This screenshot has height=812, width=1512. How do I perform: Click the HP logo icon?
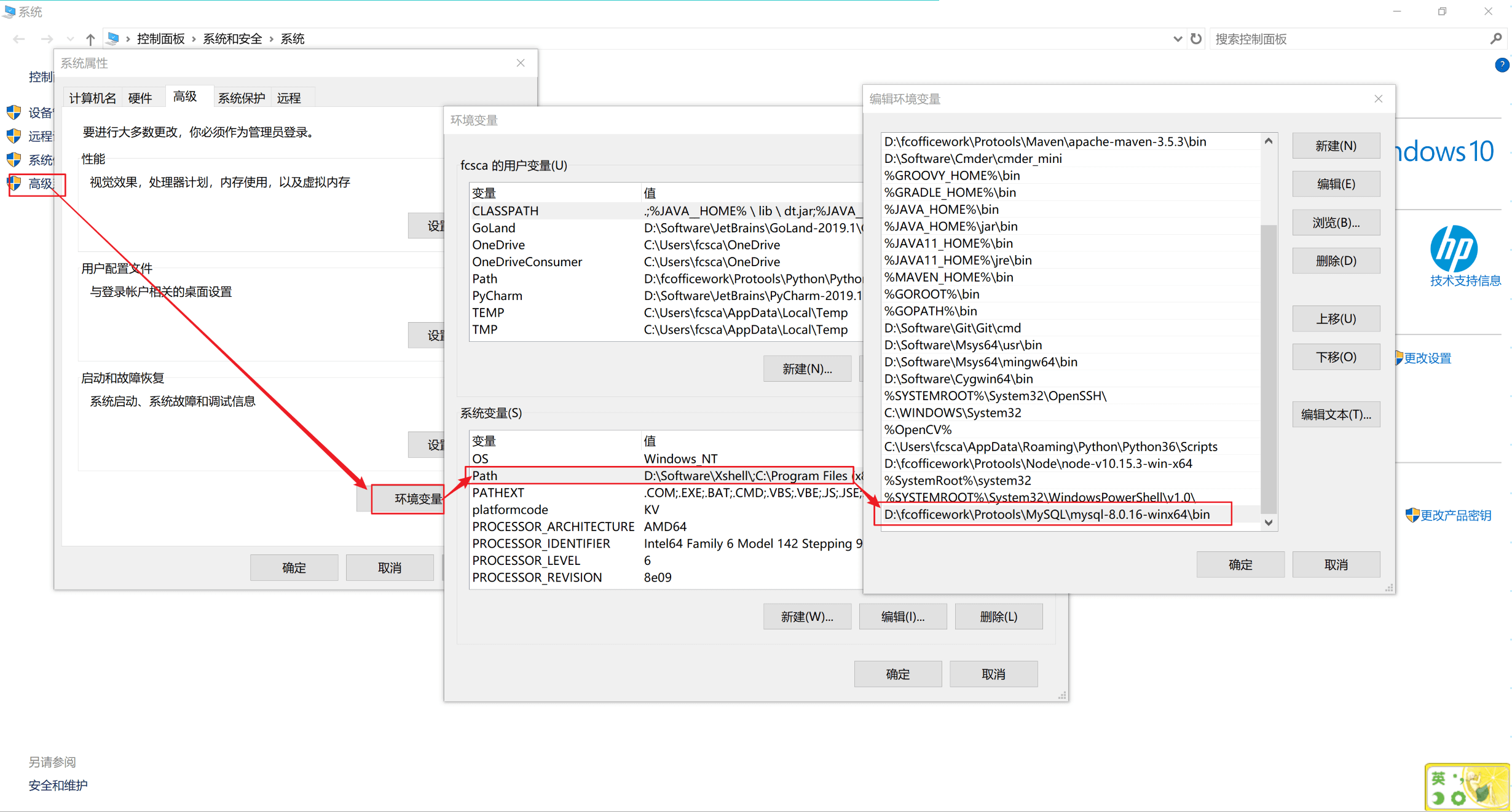[1454, 249]
